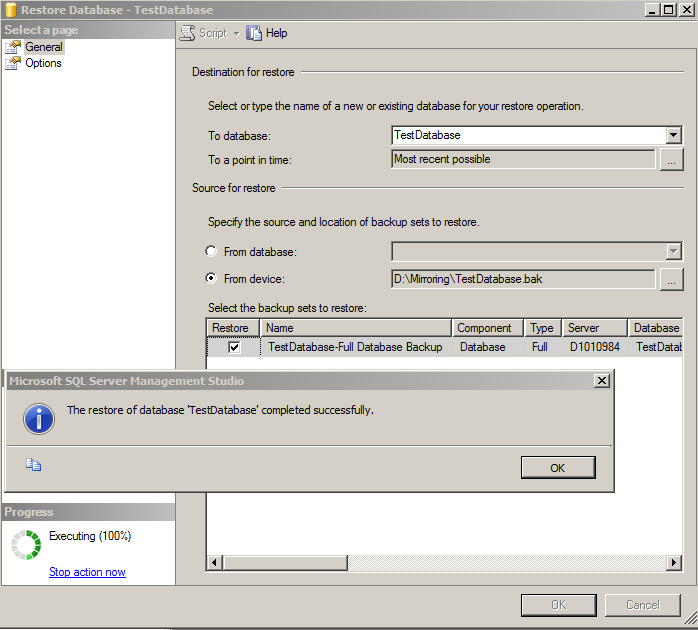Sort by the Name column header

coord(356,328)
